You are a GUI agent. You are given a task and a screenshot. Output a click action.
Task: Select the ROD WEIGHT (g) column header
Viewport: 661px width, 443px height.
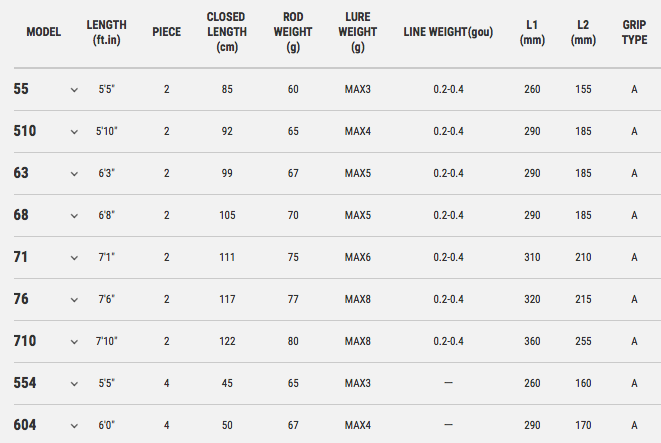click(293, 32)
